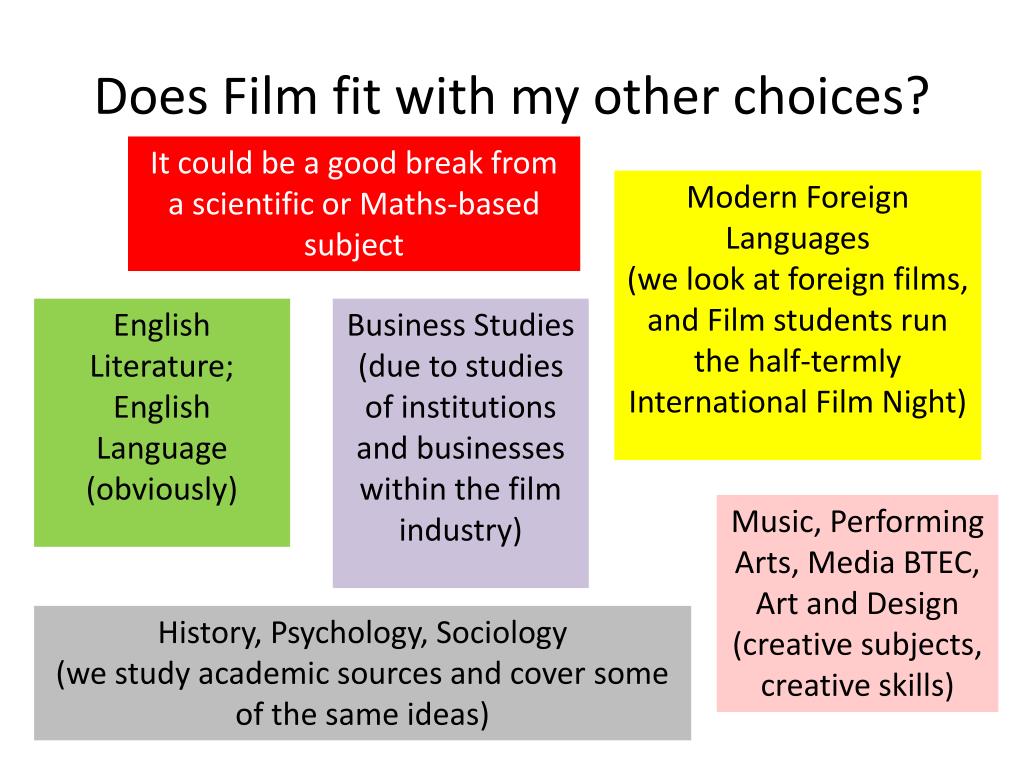Click the word "Film" in the title
This screenshot has height=768, width=1024.
(270, 97)
